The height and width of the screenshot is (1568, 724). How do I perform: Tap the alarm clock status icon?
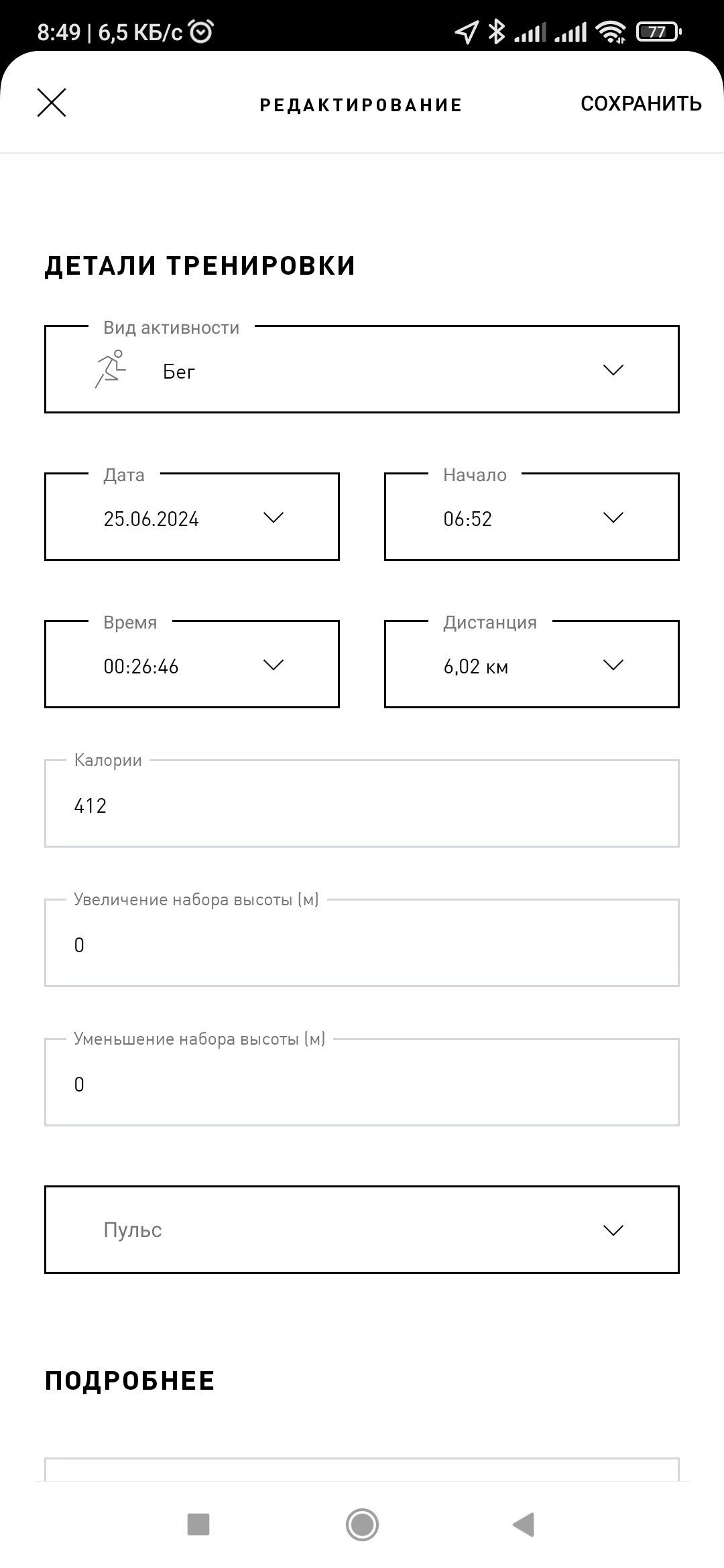[x=202, y=31]
